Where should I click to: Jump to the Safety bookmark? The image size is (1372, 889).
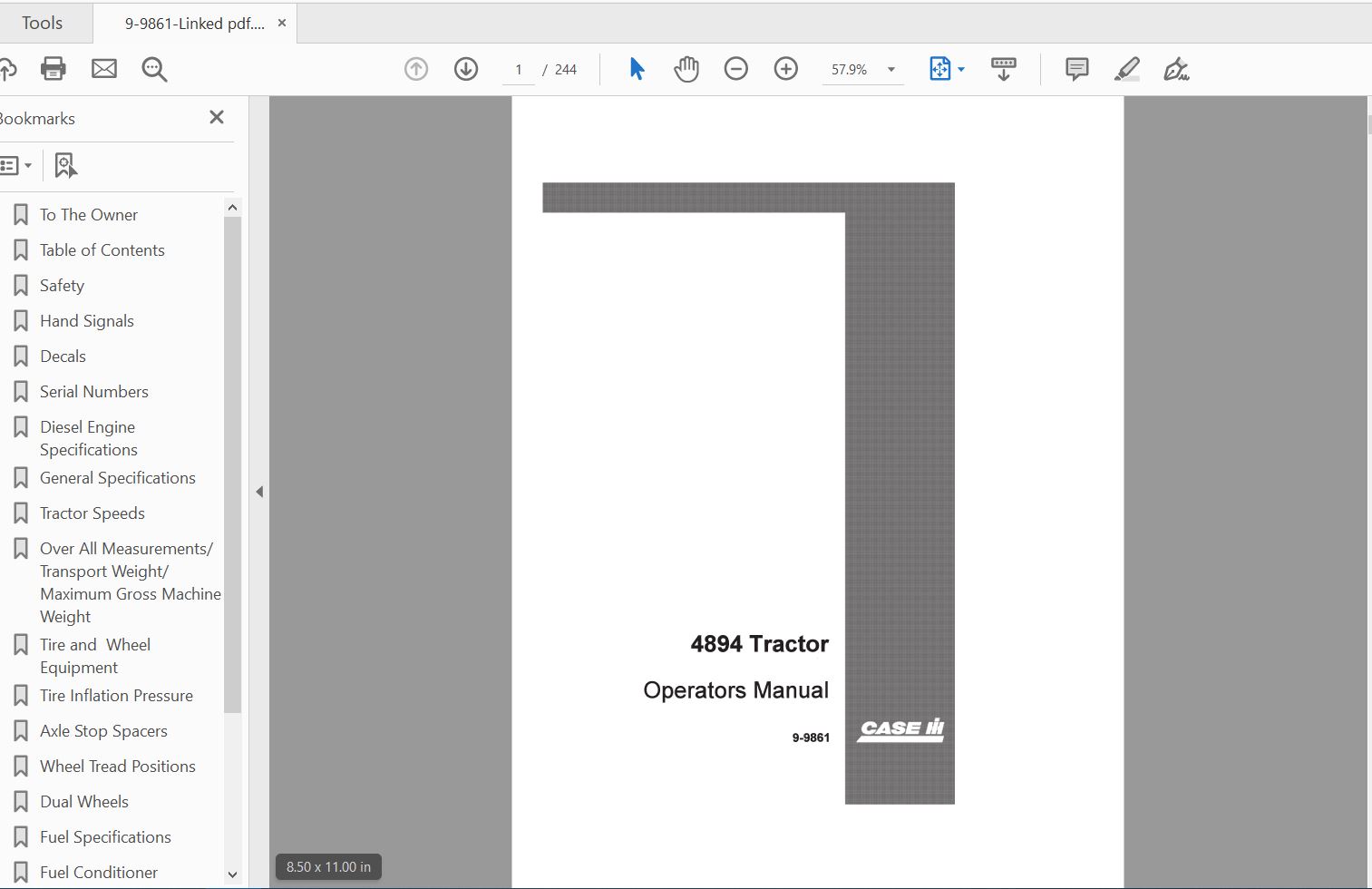62,286
